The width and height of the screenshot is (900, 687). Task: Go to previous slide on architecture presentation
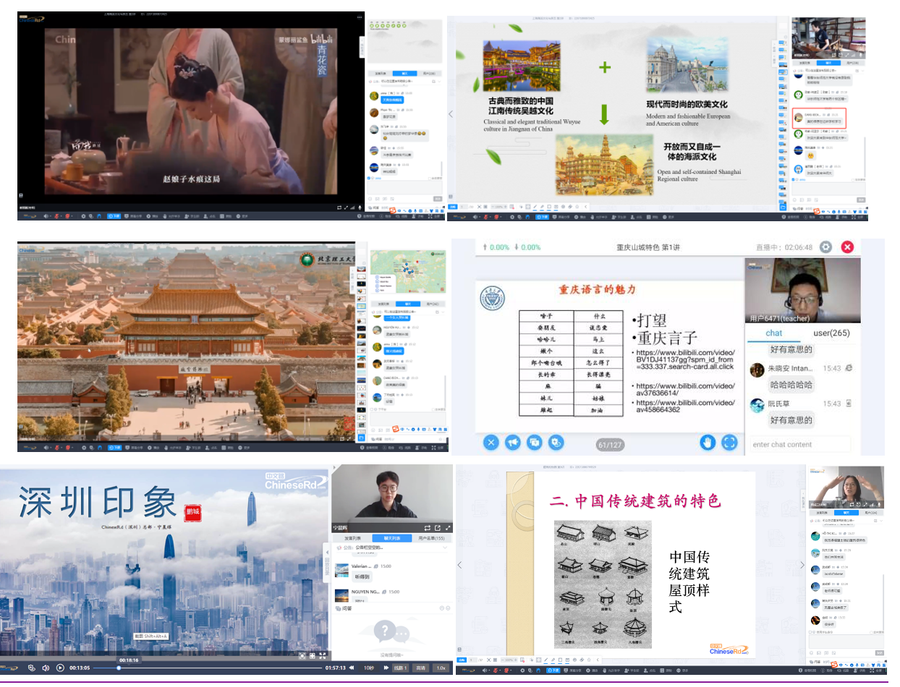(x=460, y=565)
